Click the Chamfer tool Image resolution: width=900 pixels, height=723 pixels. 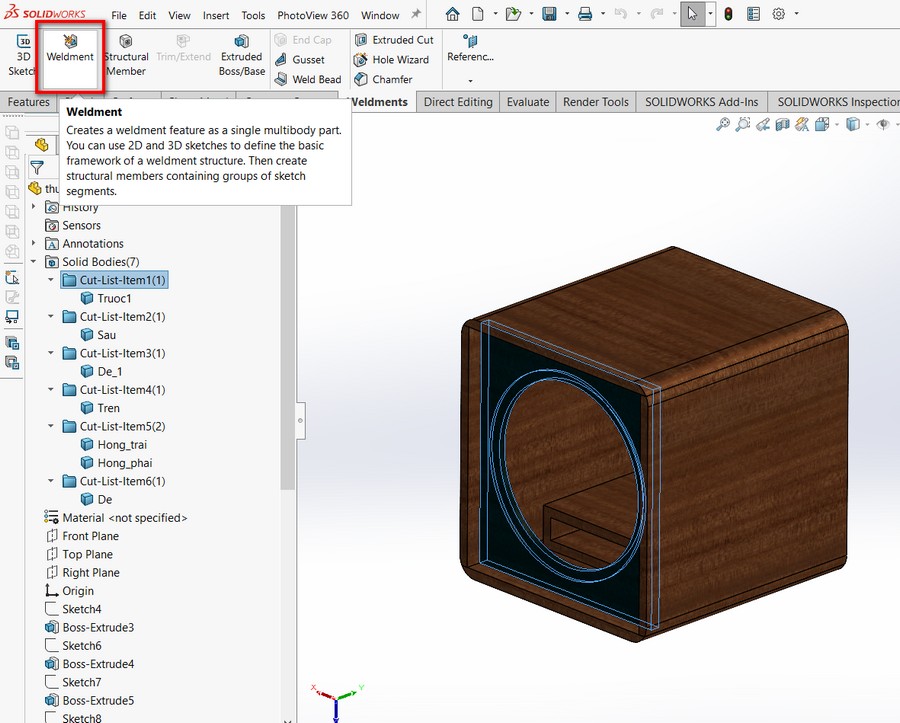[x=383, y=79]
